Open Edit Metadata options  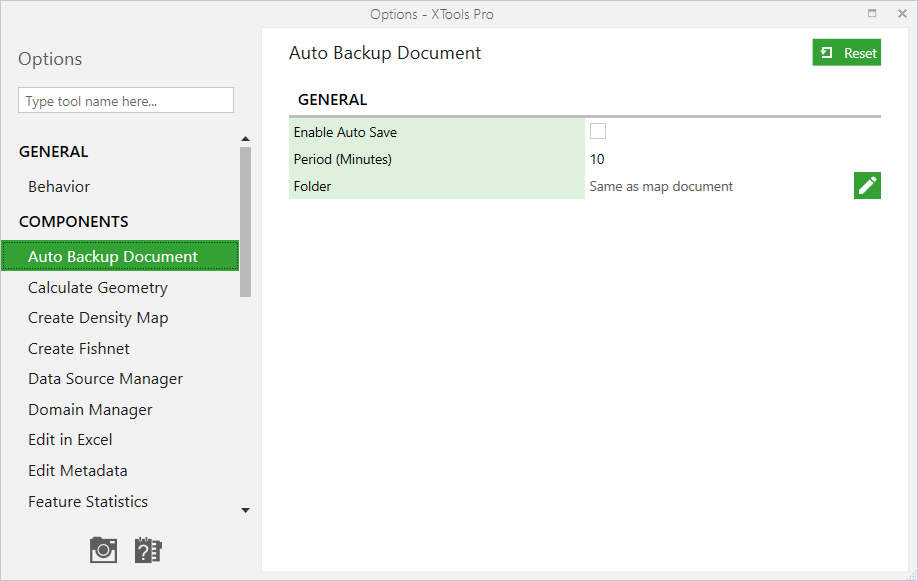(x=78, y=471)
